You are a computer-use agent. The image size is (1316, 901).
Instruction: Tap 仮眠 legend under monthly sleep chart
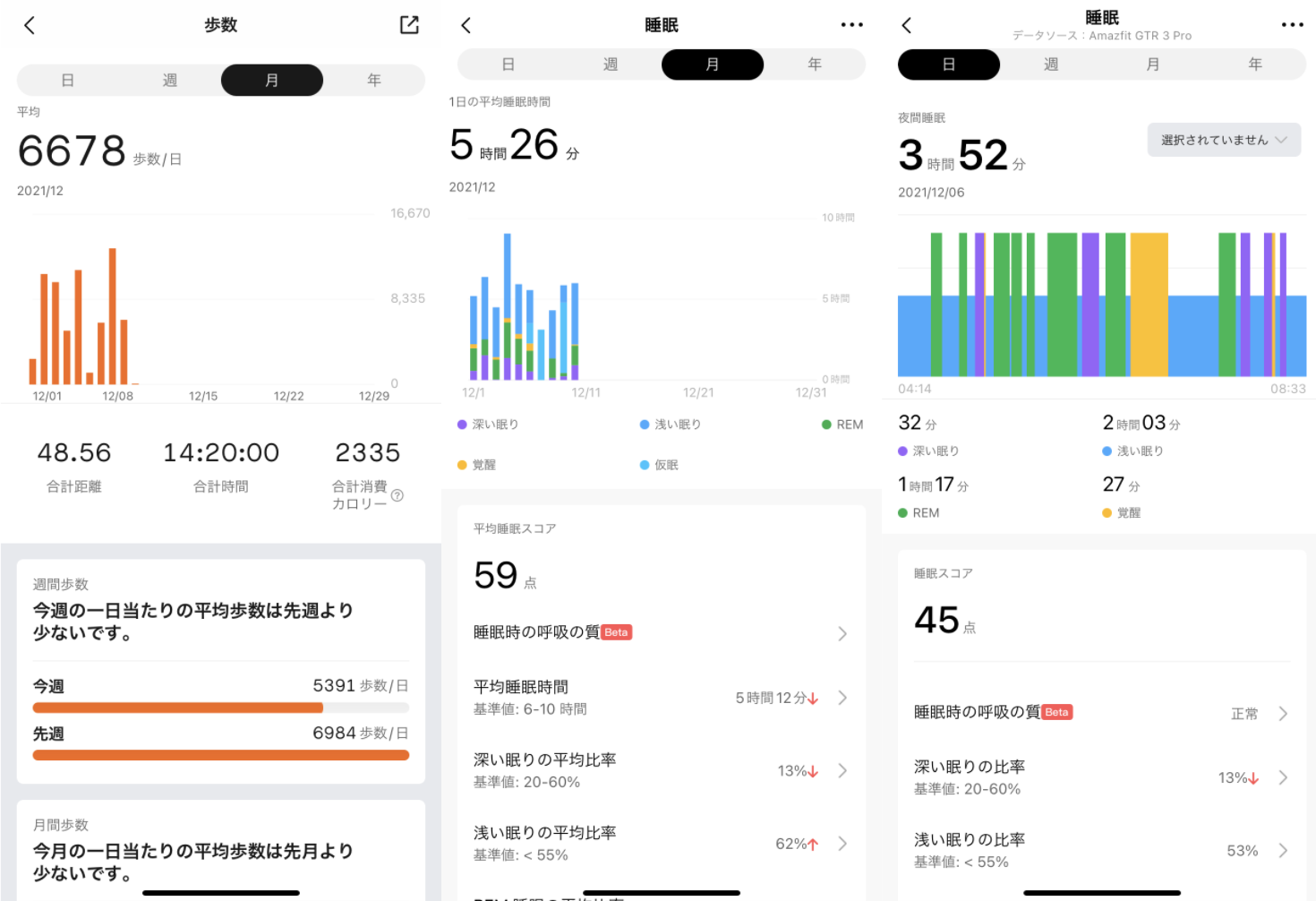click(x=659, y=465)
